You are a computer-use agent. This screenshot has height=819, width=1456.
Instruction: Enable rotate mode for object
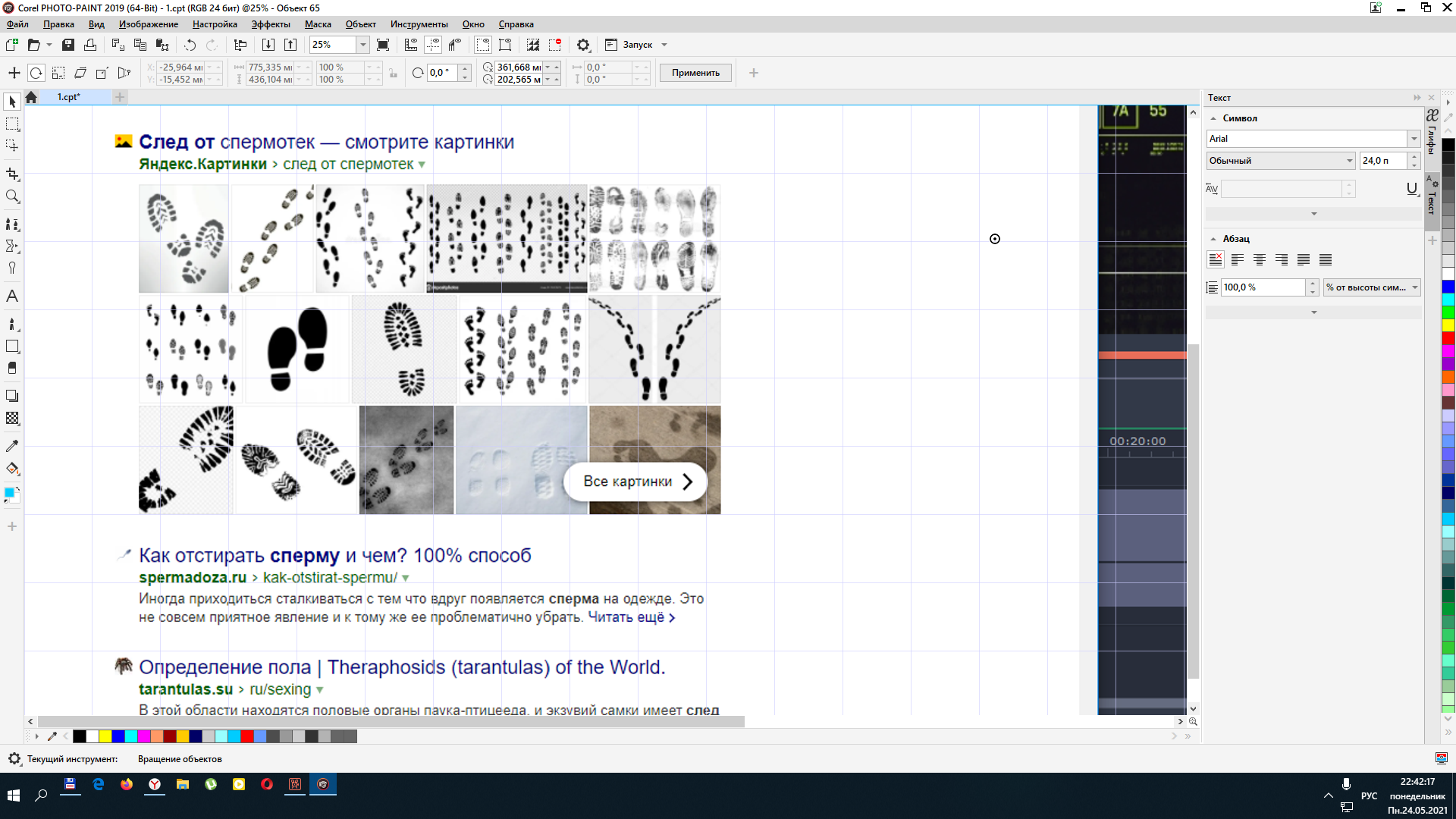click(36, 73)
